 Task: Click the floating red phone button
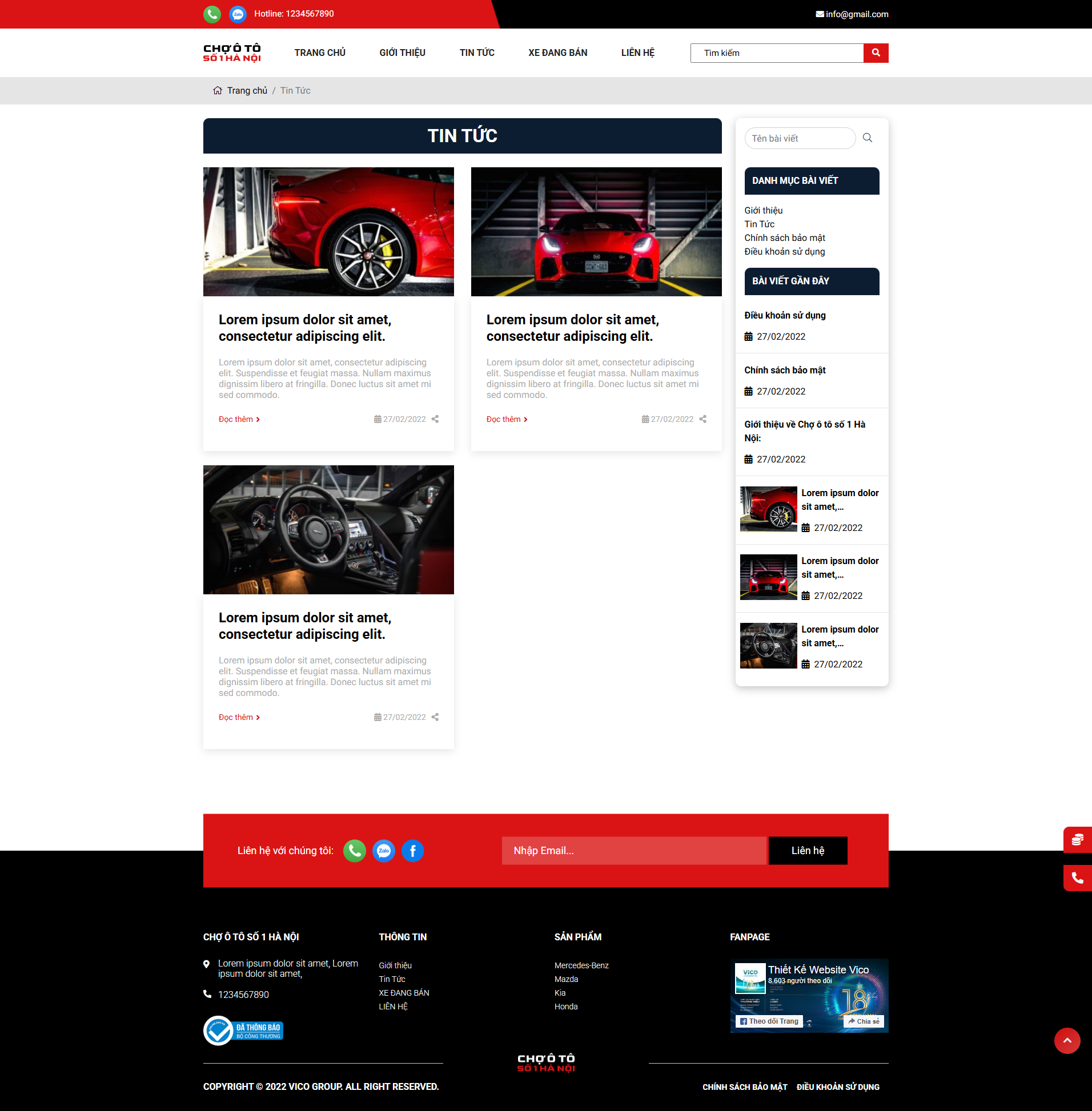click(x=1077, y=877)
